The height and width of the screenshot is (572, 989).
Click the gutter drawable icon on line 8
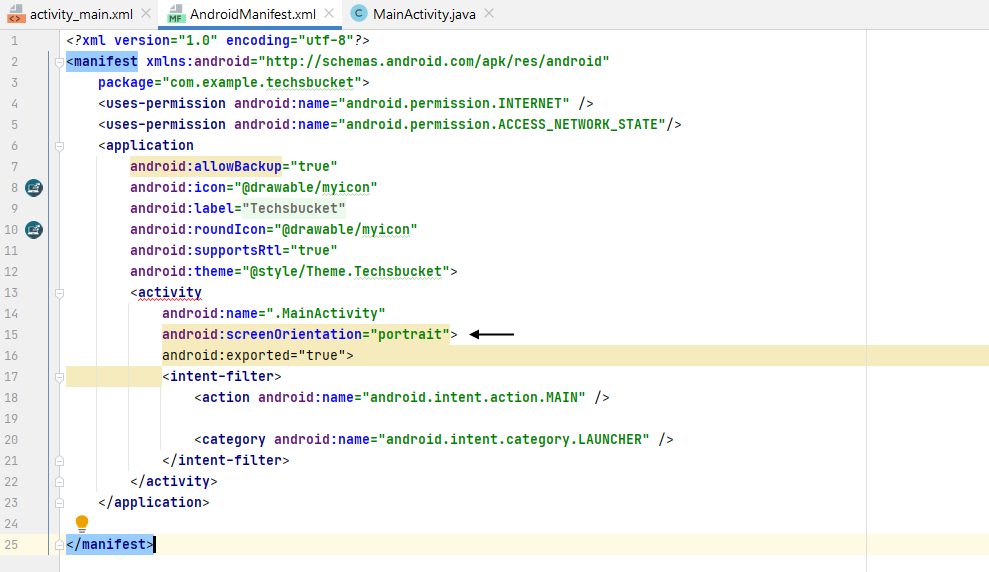point(34,187)
